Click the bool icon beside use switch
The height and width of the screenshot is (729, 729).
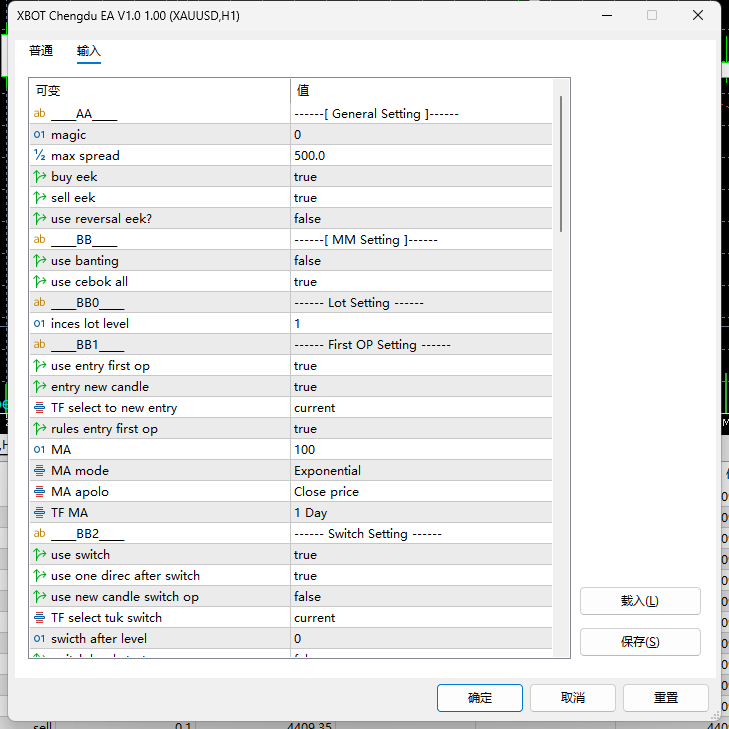(x=40, y=555)
